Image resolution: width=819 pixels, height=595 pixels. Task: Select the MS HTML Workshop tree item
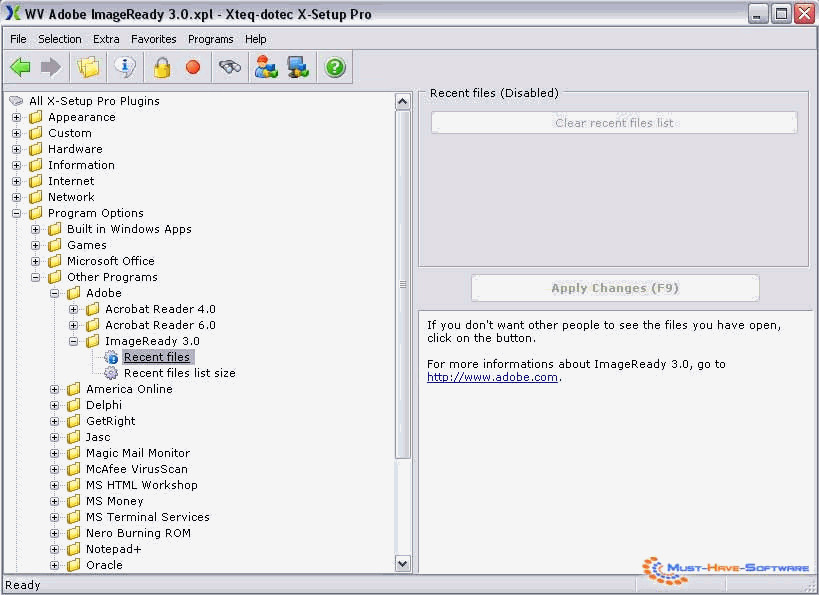(142, 485)
